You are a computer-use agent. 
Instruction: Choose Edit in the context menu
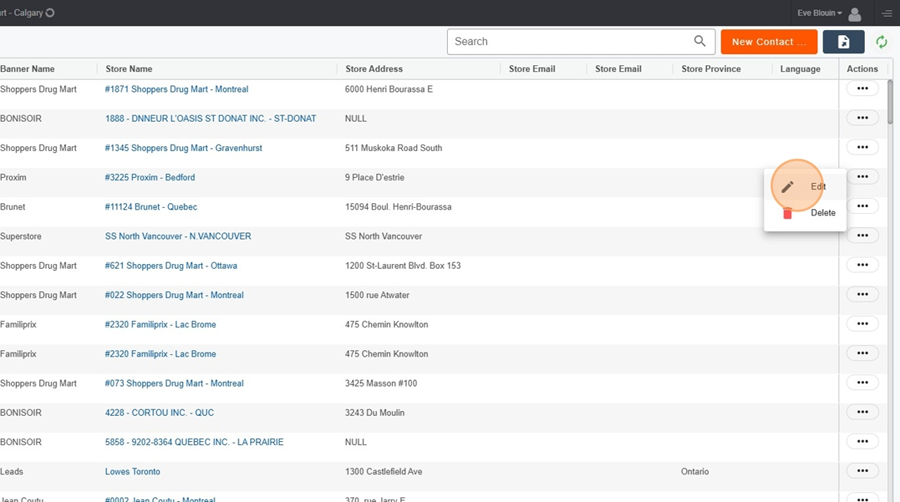[x=805, y=186]
